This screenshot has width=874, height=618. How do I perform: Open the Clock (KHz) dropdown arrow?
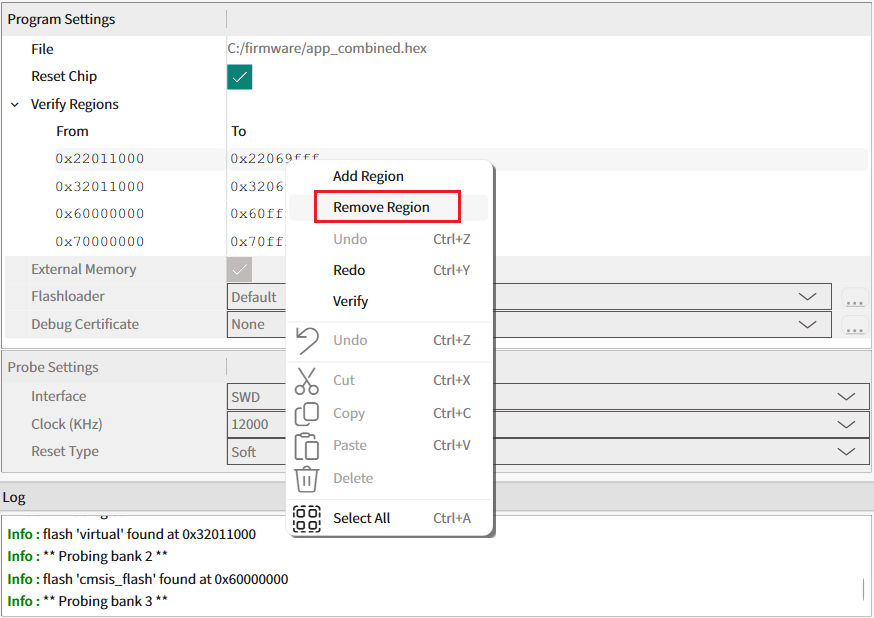(846, 424)
